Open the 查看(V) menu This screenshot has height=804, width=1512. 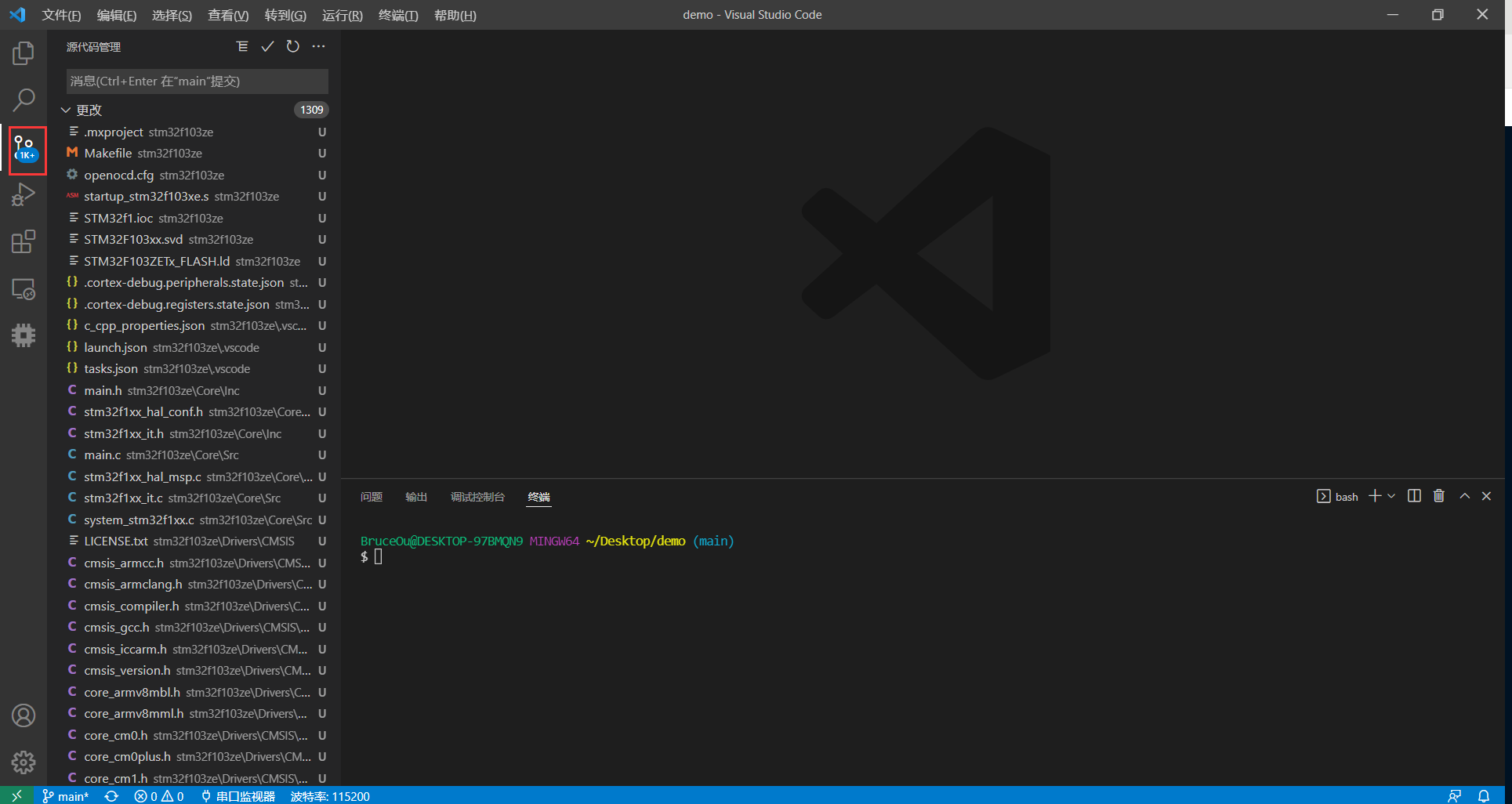pos(228,15)
